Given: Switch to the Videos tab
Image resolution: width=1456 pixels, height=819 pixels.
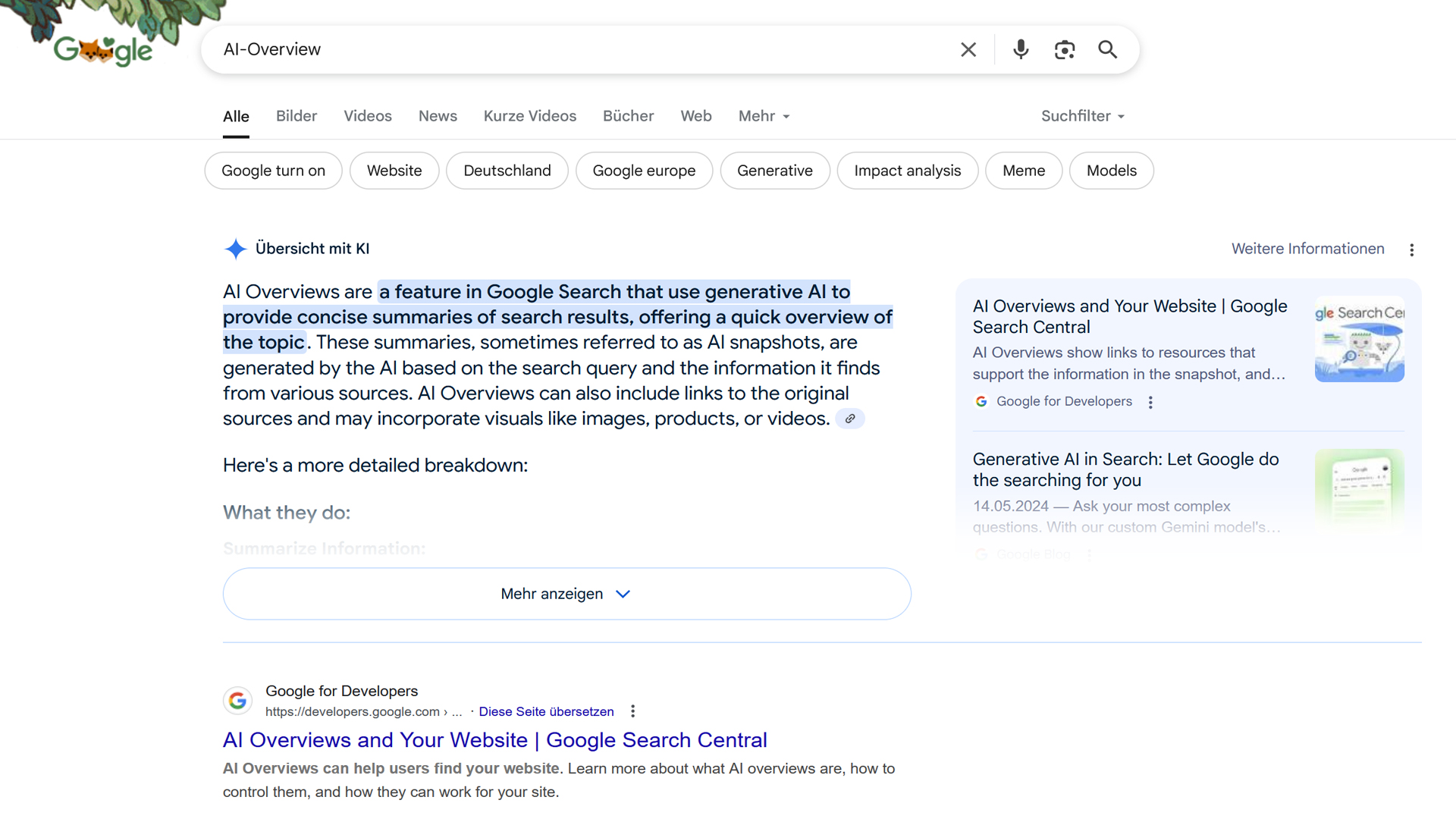Looking at the screenshot, I should (368, 116).
